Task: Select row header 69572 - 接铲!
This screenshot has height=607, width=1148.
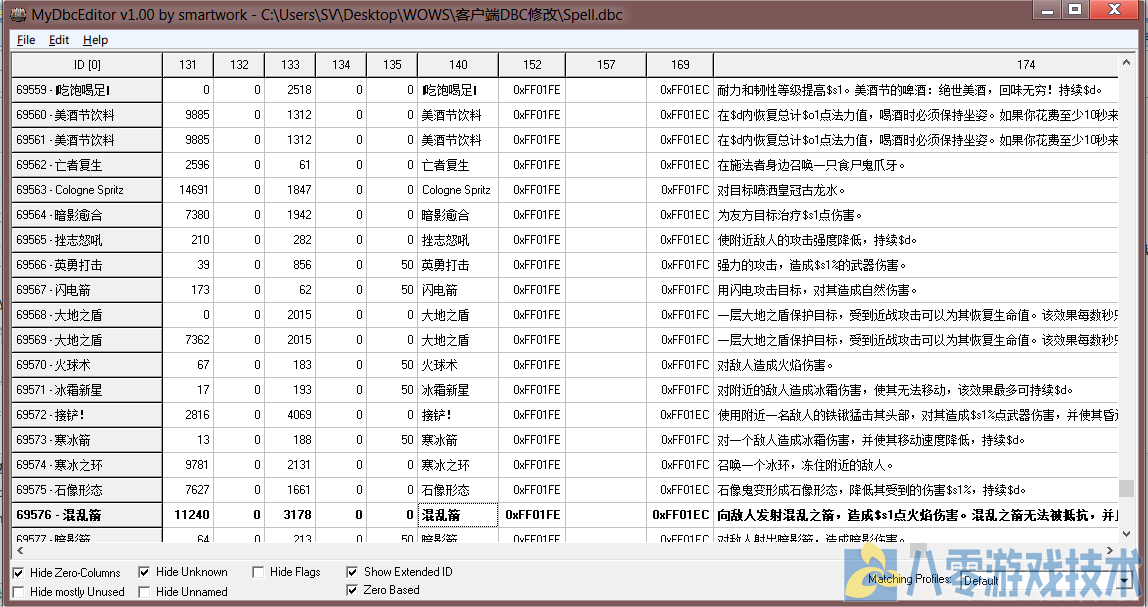Action: (x=86, y=414)
